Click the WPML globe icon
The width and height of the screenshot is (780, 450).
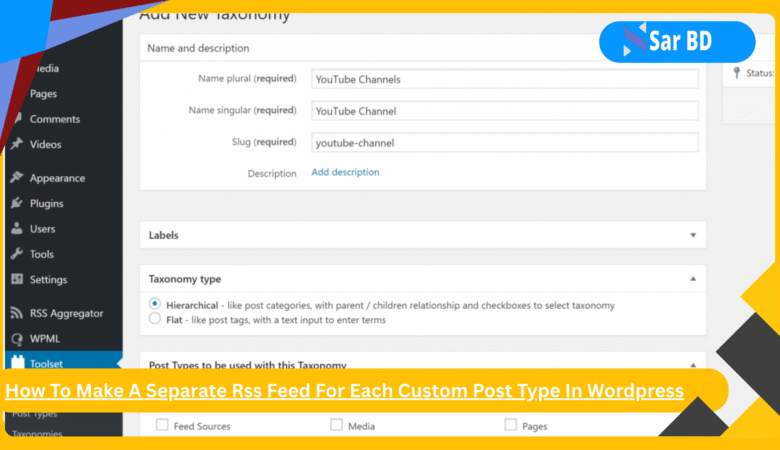[x=17, y=339]
